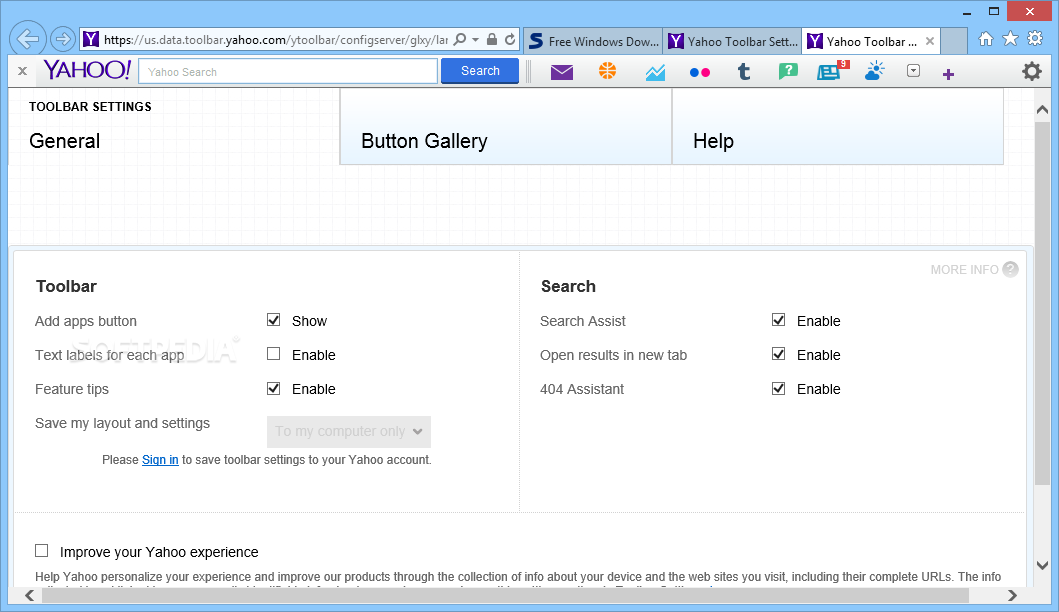Viewport: 1059px width, 612px height.
Task: Click the horizontal scrollbar right arrow
Action: 1012,595
